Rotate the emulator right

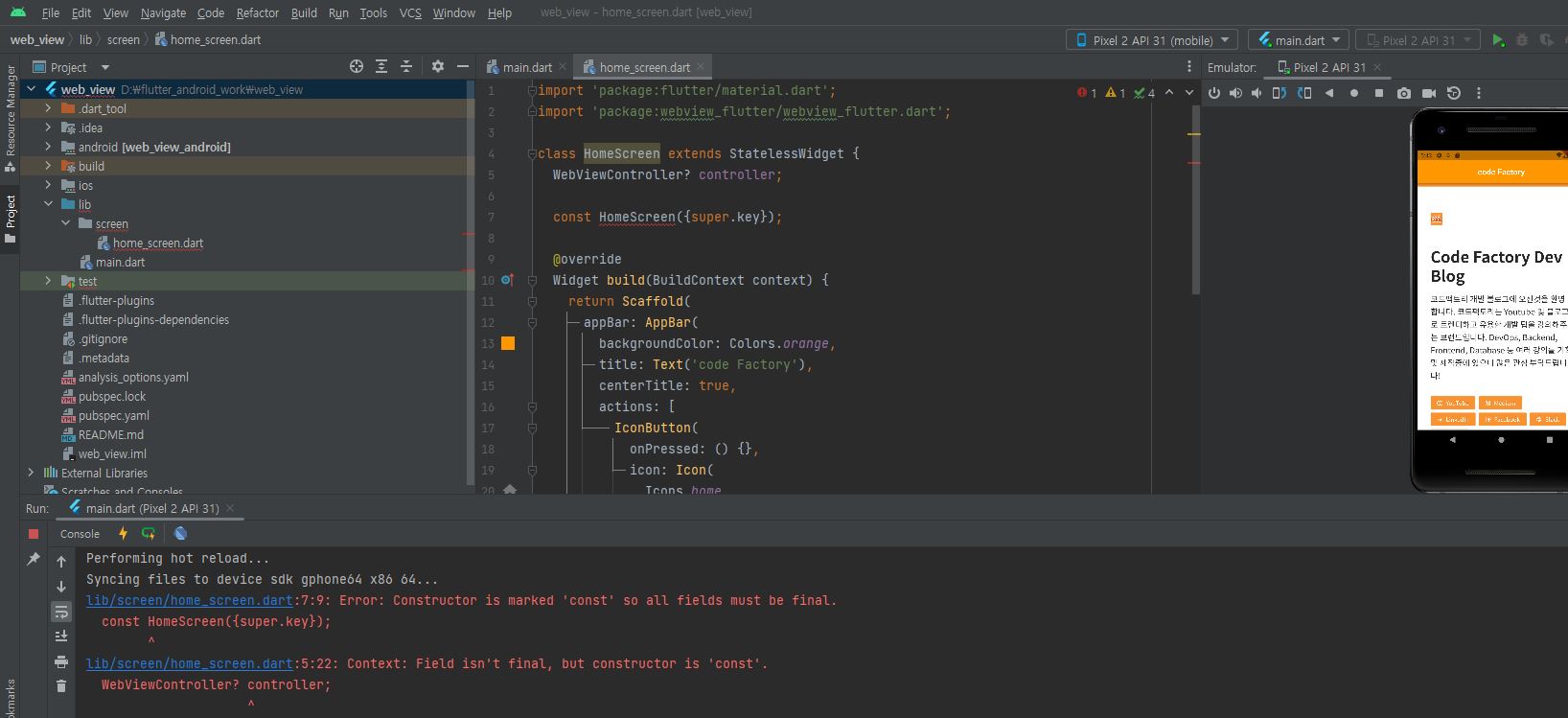click(x=1304, y=93)
